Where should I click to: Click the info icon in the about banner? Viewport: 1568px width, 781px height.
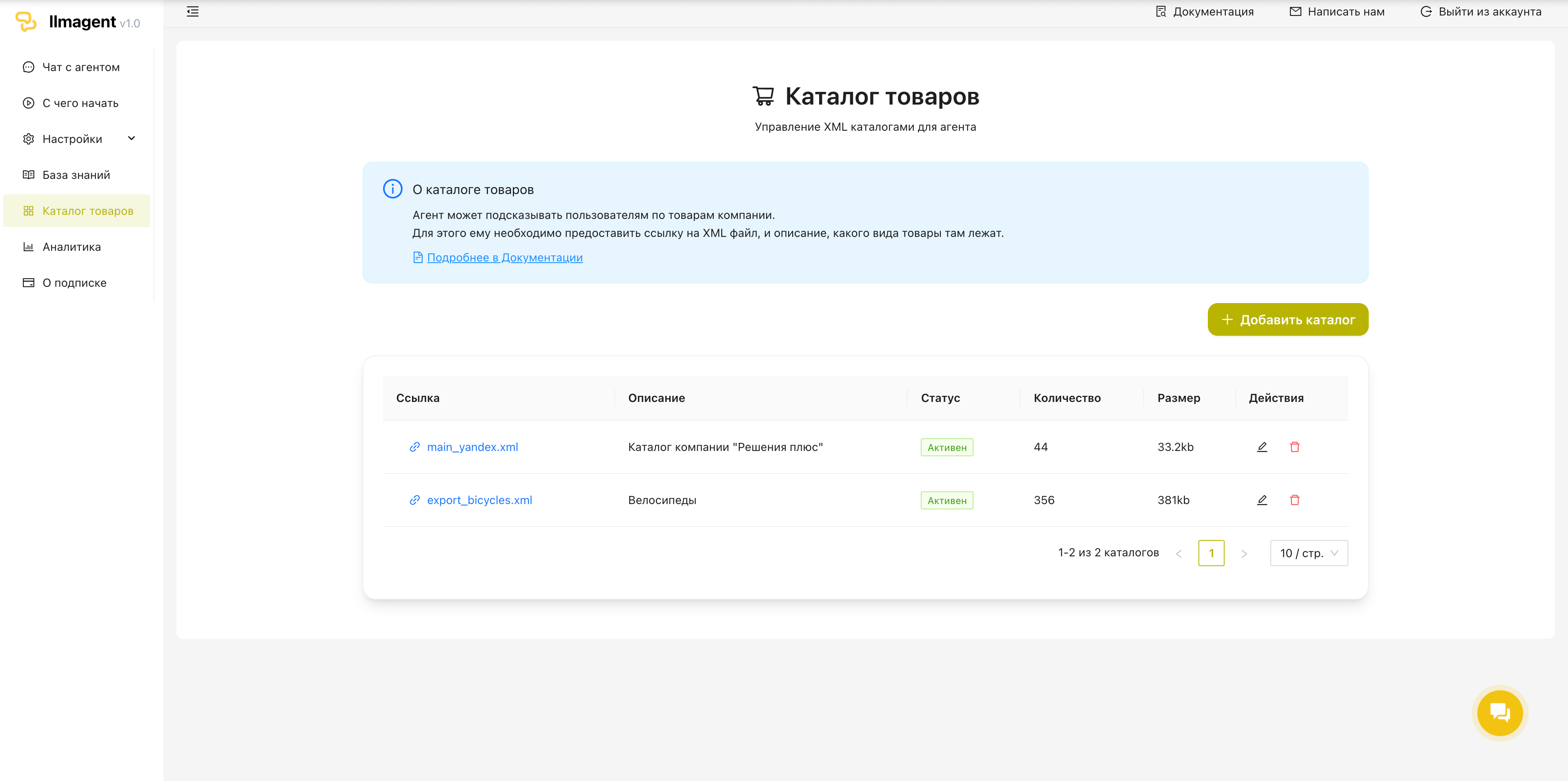(392, 189)
